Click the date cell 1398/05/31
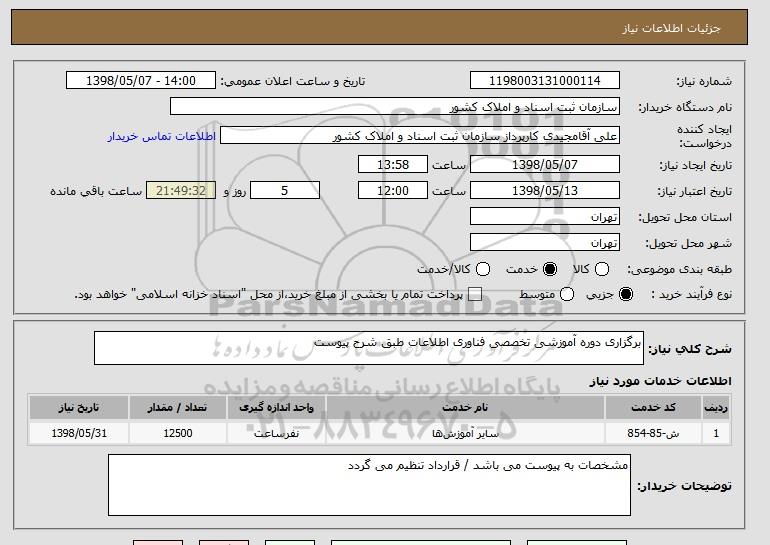Viewport: 770px width, 545px height. [x=79, y=434]
